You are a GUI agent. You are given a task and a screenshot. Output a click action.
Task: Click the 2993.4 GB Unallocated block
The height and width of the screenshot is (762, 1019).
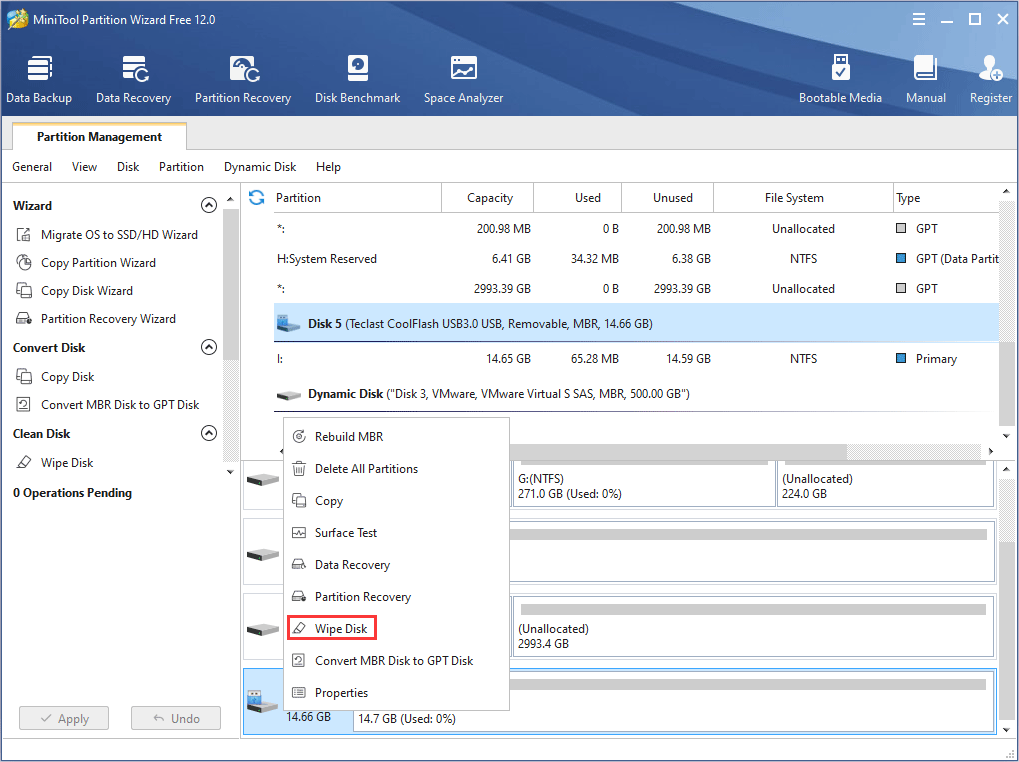pyautogui.click(x=754, y=627)
